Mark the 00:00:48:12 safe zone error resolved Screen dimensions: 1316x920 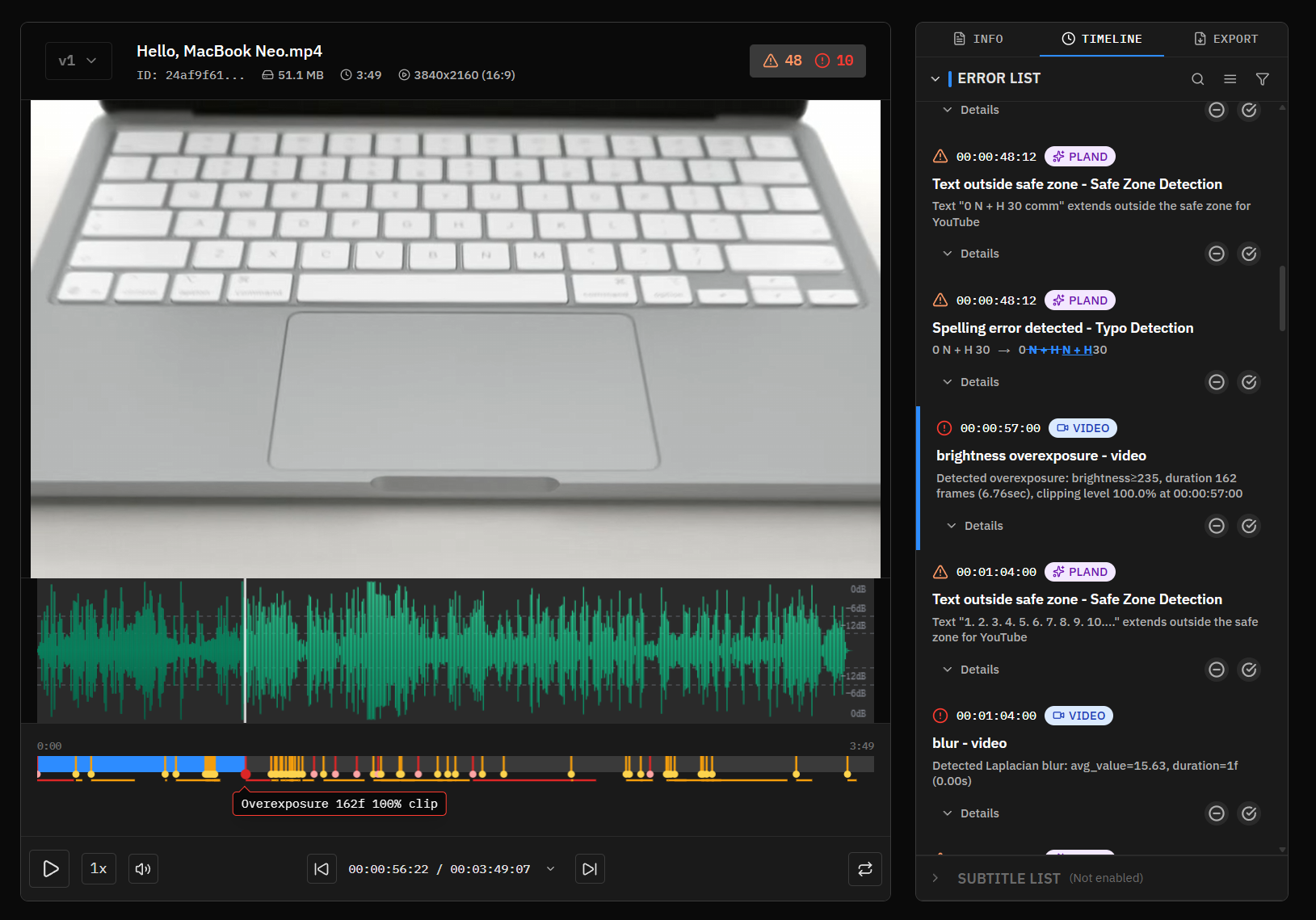[x=1249, y=254]
